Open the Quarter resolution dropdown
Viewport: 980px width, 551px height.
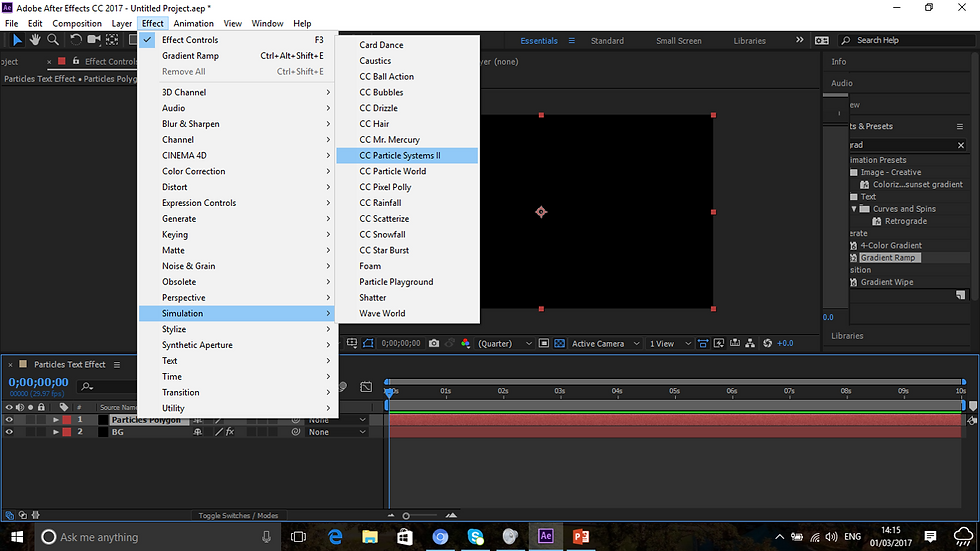point(504,344)
